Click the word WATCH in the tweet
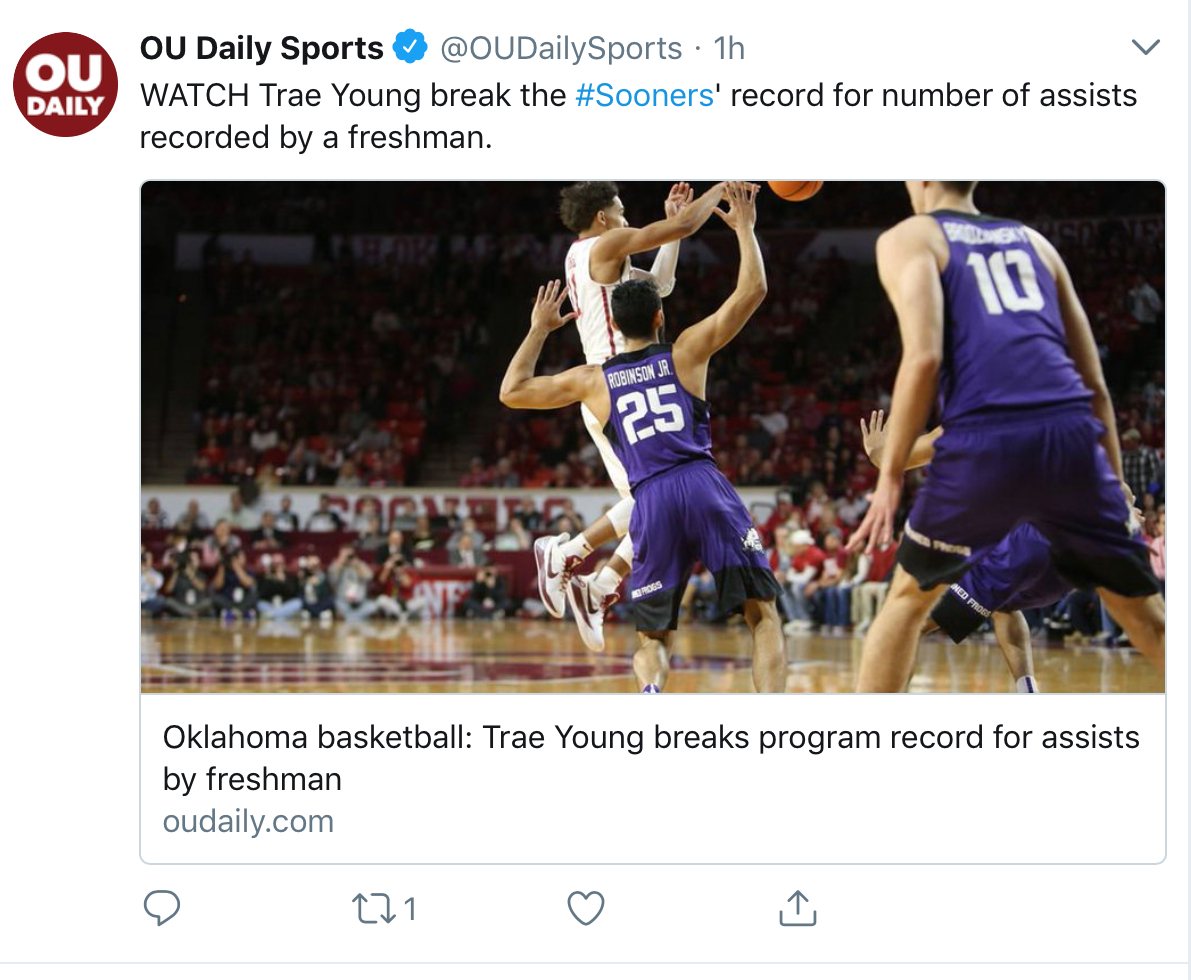 tap(195, 95)
